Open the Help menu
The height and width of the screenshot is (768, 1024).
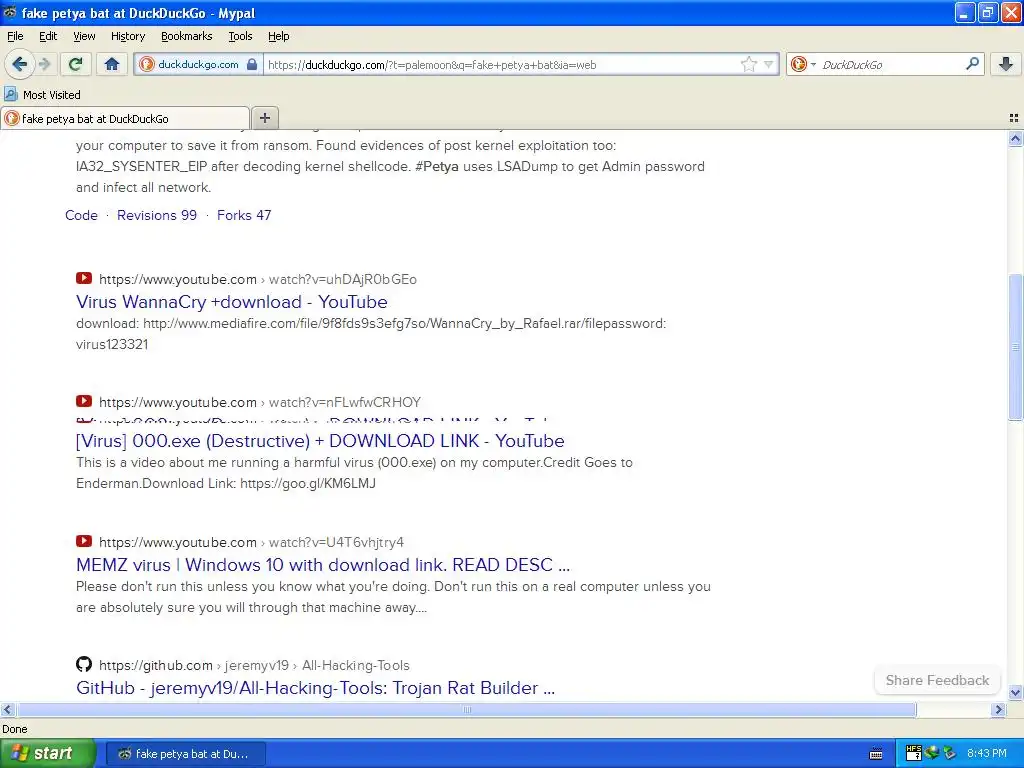(278, 36)
